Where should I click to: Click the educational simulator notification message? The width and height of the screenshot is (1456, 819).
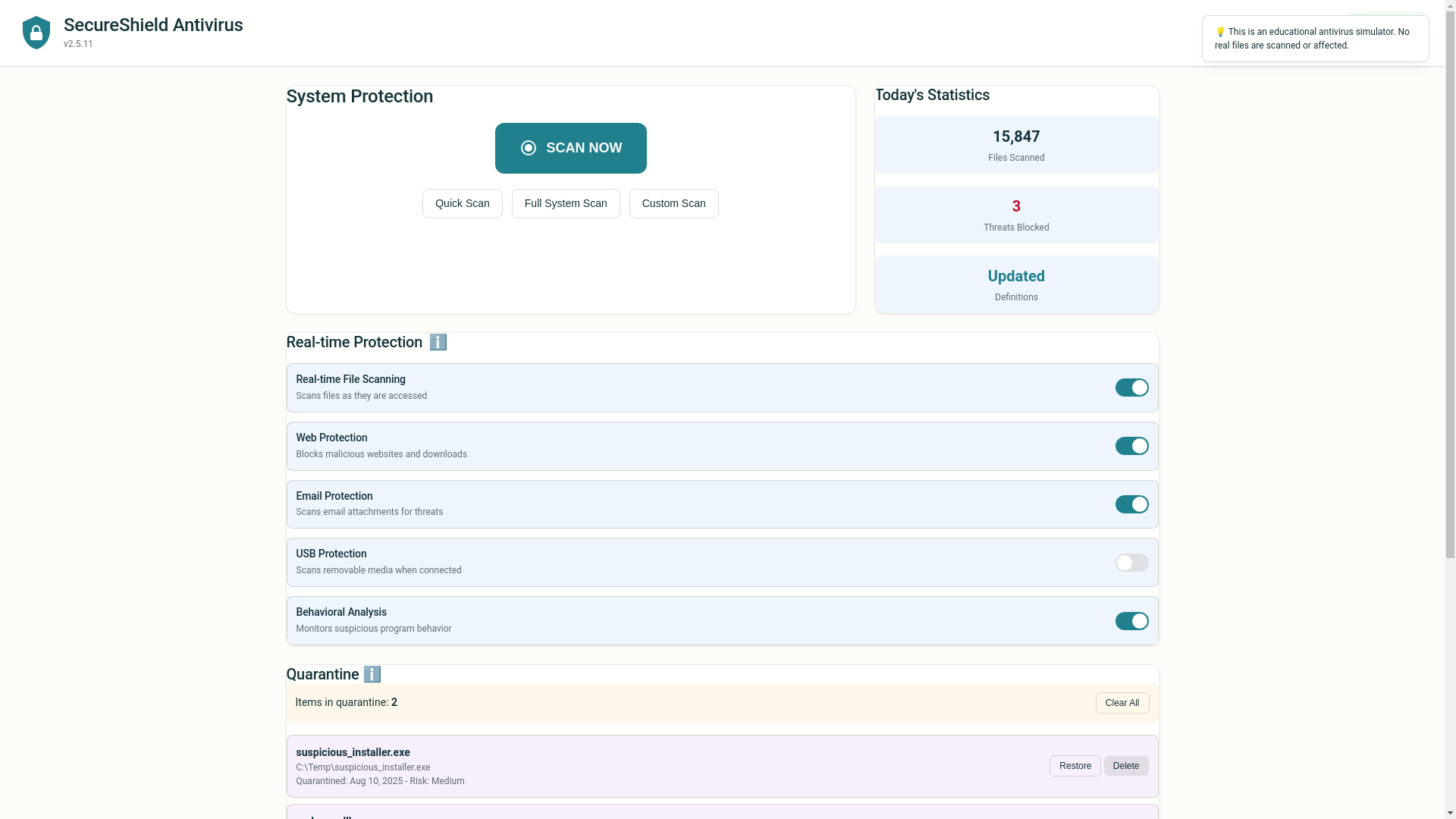[1316, 39]
